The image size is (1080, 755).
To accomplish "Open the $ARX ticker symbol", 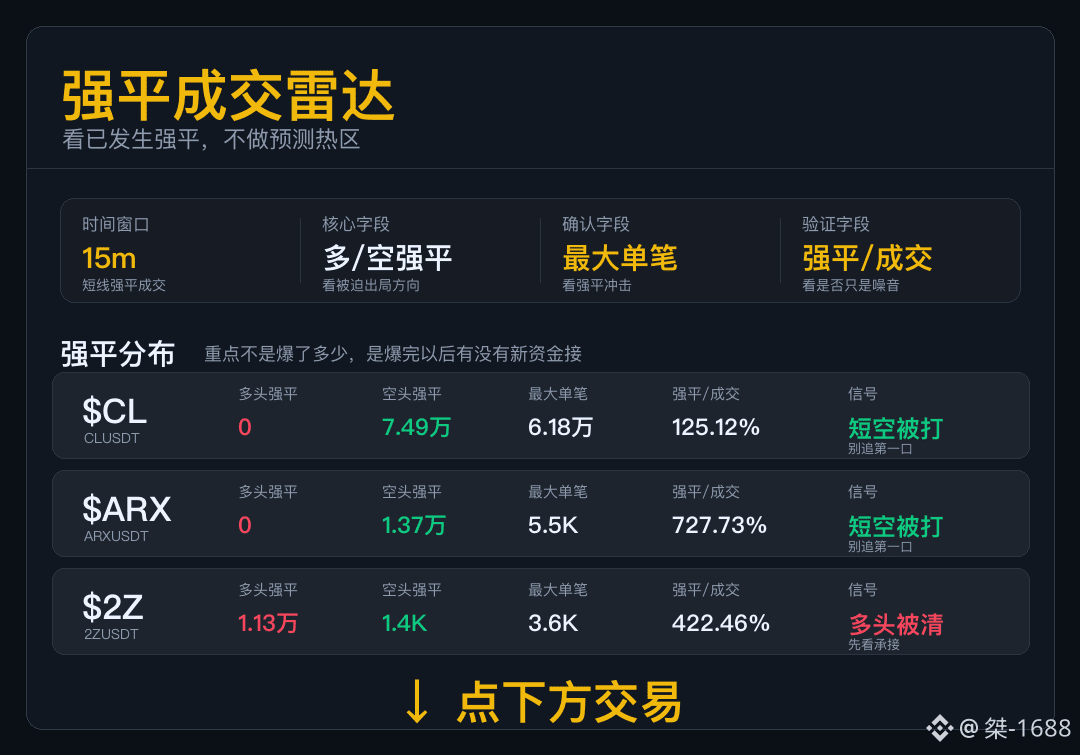I will pyautogui.click(x=126, y=509).
